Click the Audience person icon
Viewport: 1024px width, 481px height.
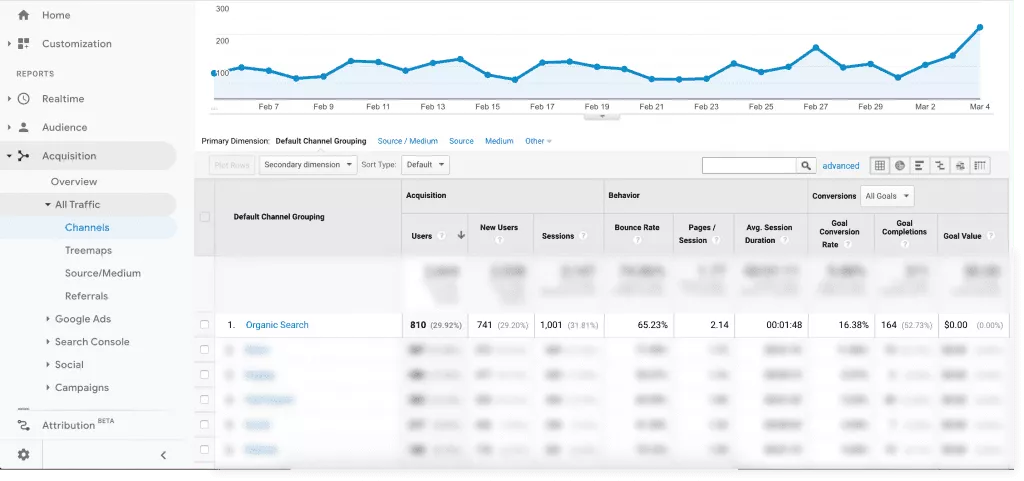(24, 127)
